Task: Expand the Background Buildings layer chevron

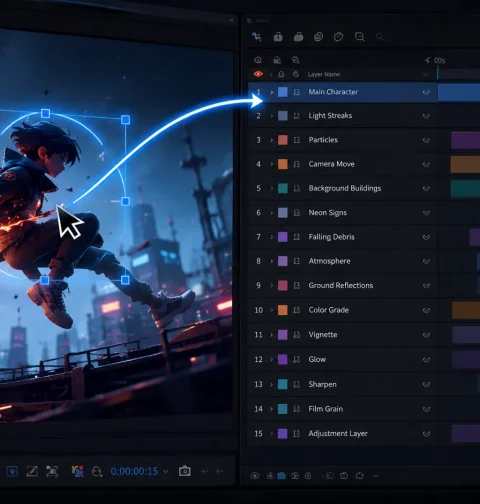Action: tap(271, 188)
